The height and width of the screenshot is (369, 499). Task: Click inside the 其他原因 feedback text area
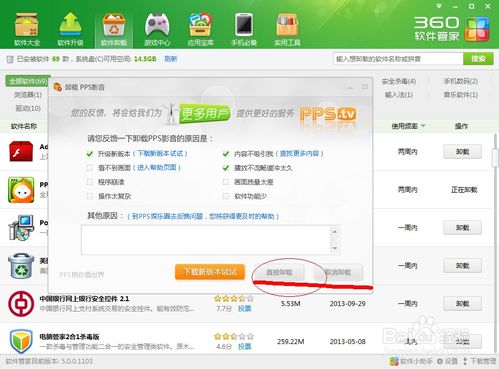tap(206, 240)
